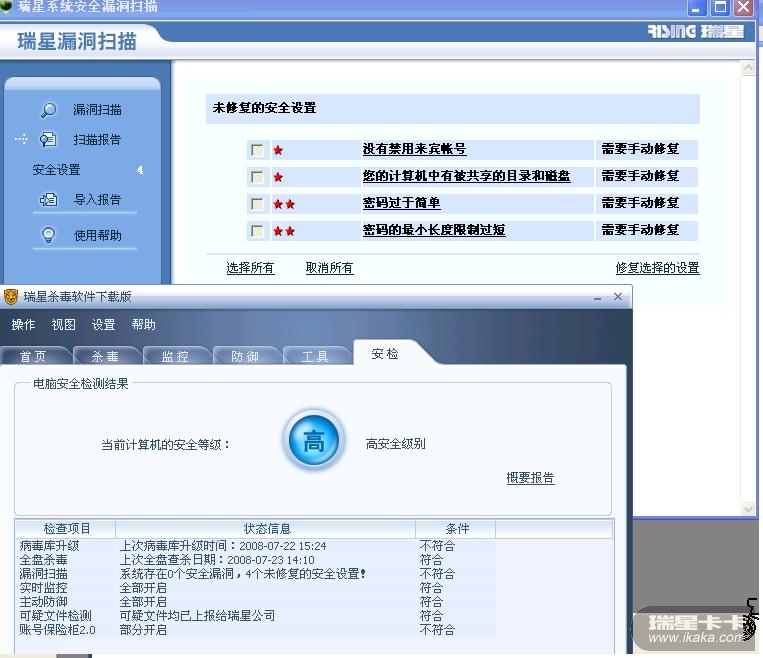Check the box for 密码的最小长度限制过短
The width and height of the screenshot is (763, 658).
(x=257, y=231)
